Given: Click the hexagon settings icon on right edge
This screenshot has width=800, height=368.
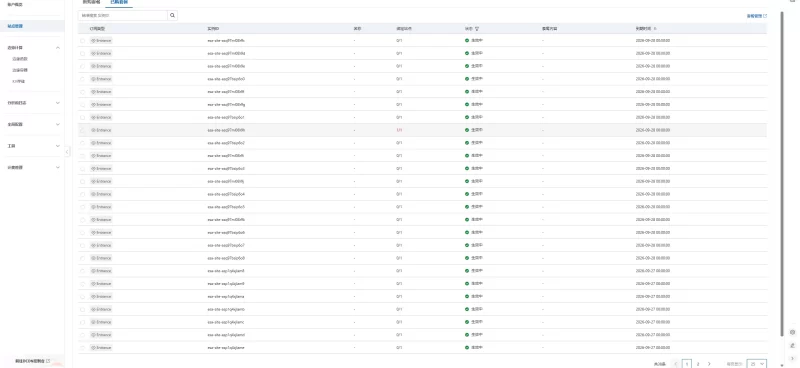Looking at the screenshot, I should click(792, 332).
